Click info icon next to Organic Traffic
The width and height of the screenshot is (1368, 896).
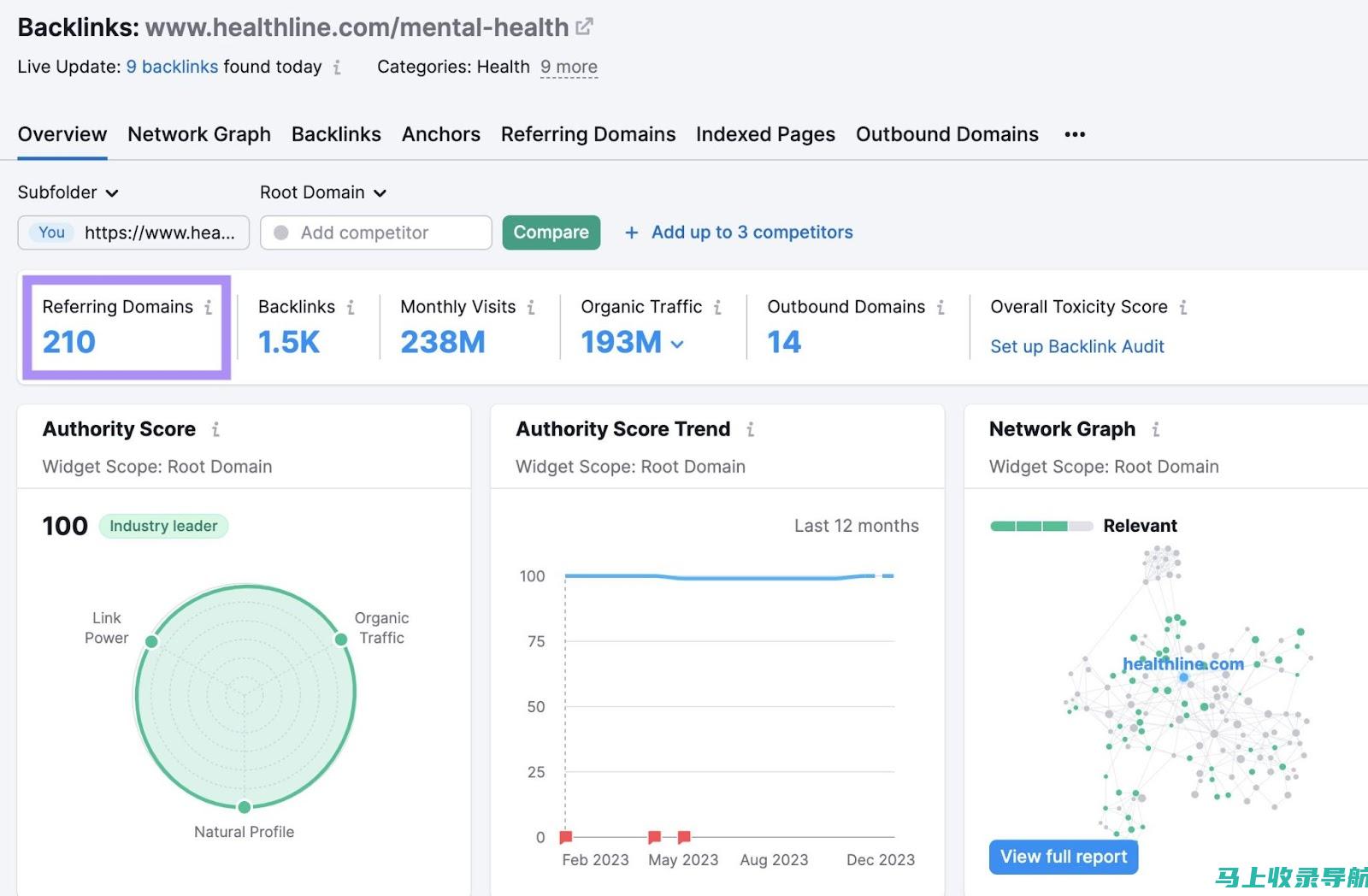717,307
